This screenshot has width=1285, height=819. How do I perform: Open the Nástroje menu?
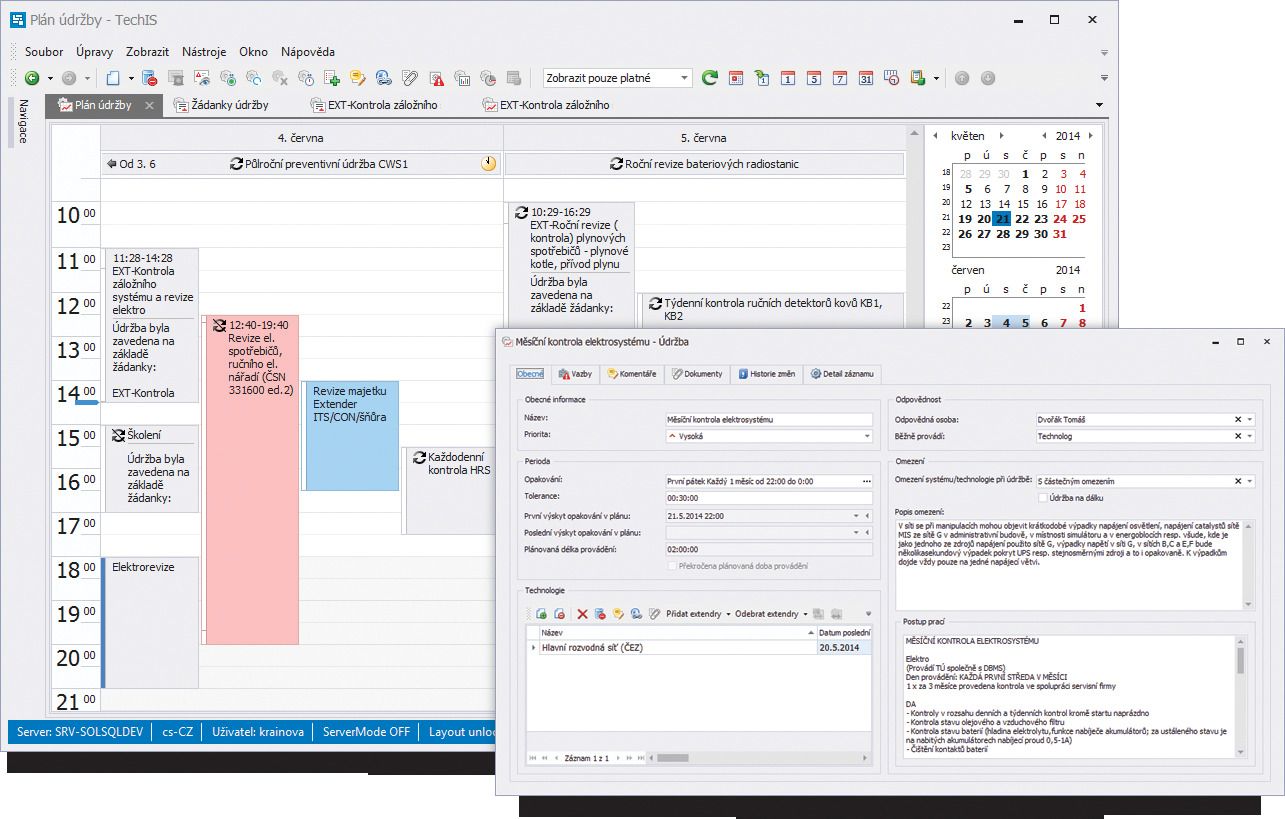pyautogui.click(x=204, y=51)
